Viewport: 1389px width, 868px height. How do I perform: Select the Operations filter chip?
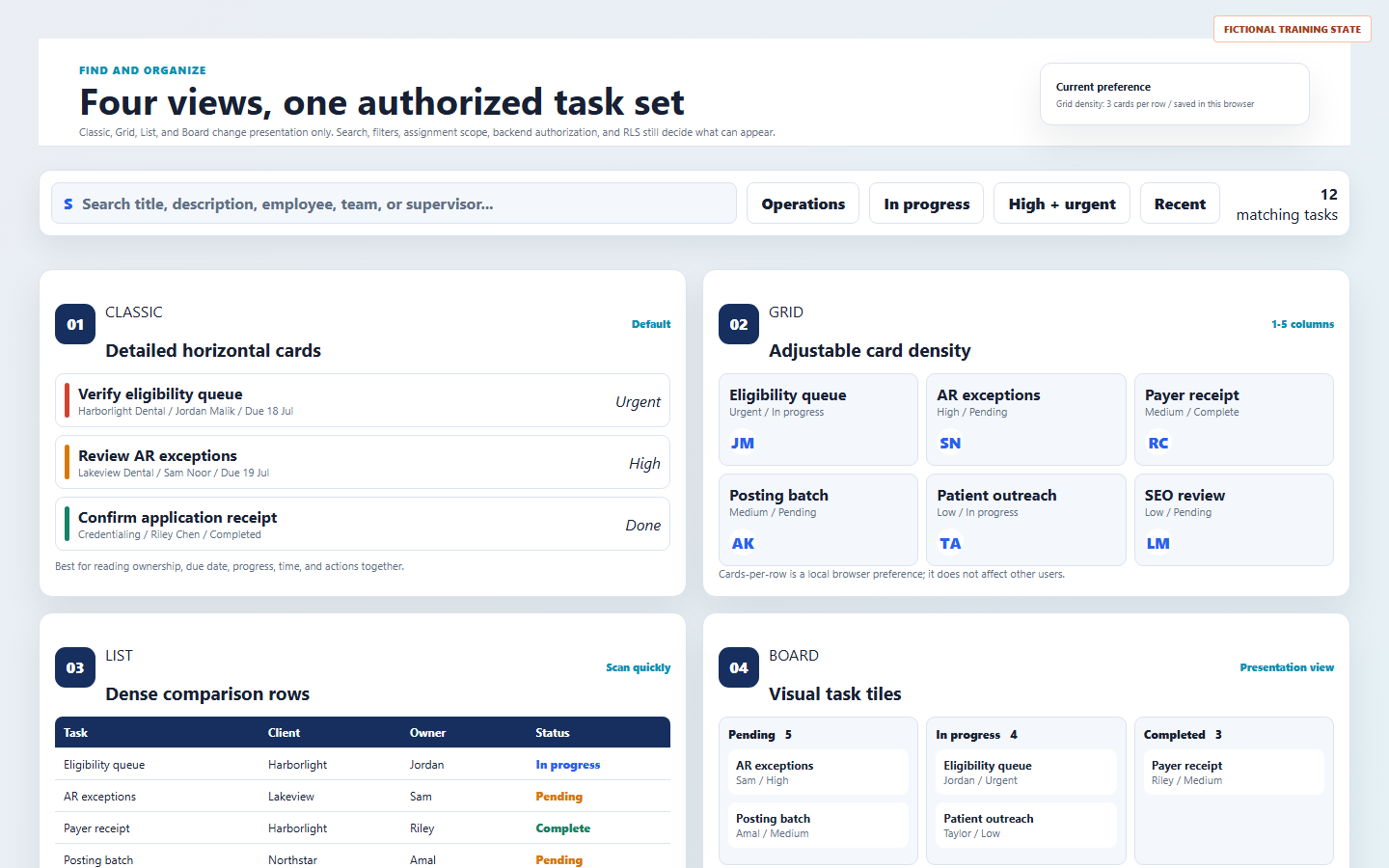[803, 203]
